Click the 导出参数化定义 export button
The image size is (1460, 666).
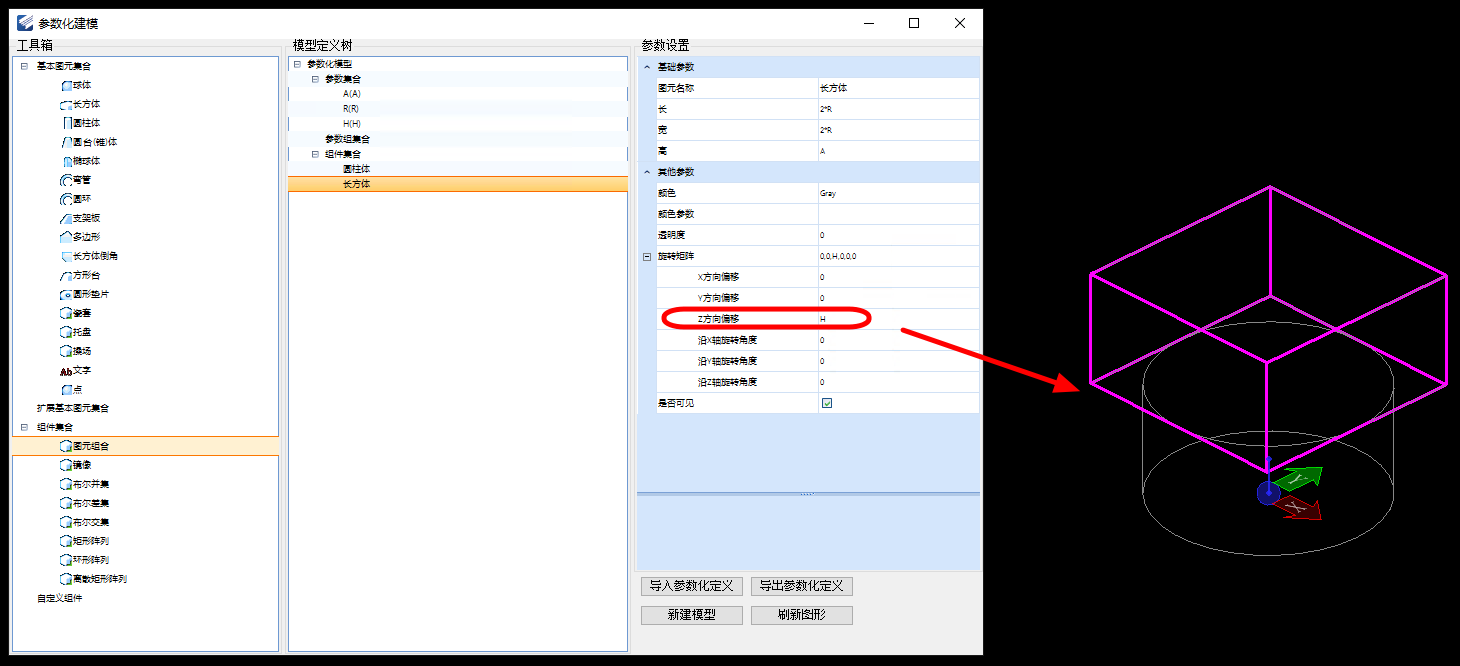[802, 586]
